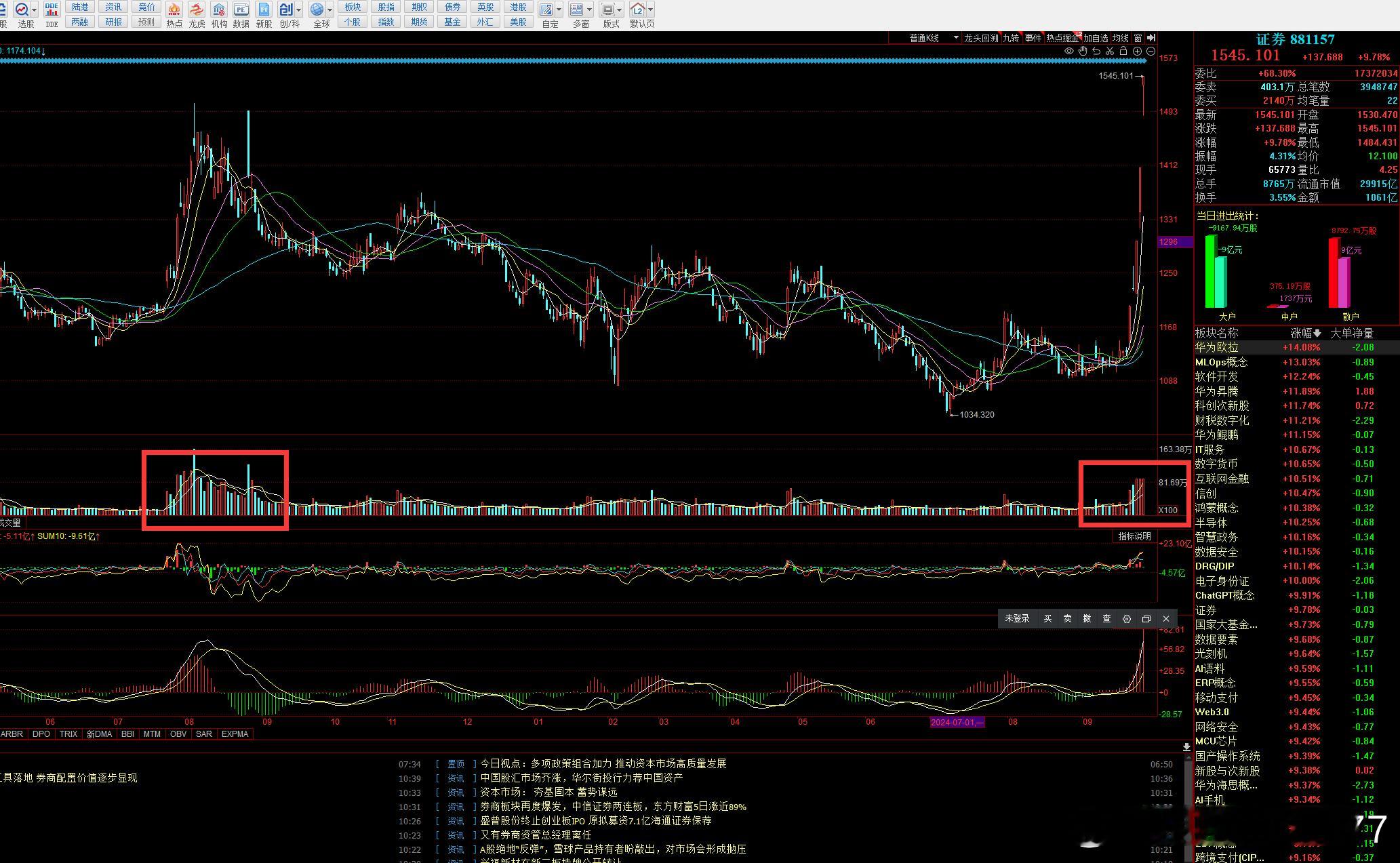Select the scissors cut tool on chart
Screen dimensions: 1400x863
click(x=1110, y=51)
